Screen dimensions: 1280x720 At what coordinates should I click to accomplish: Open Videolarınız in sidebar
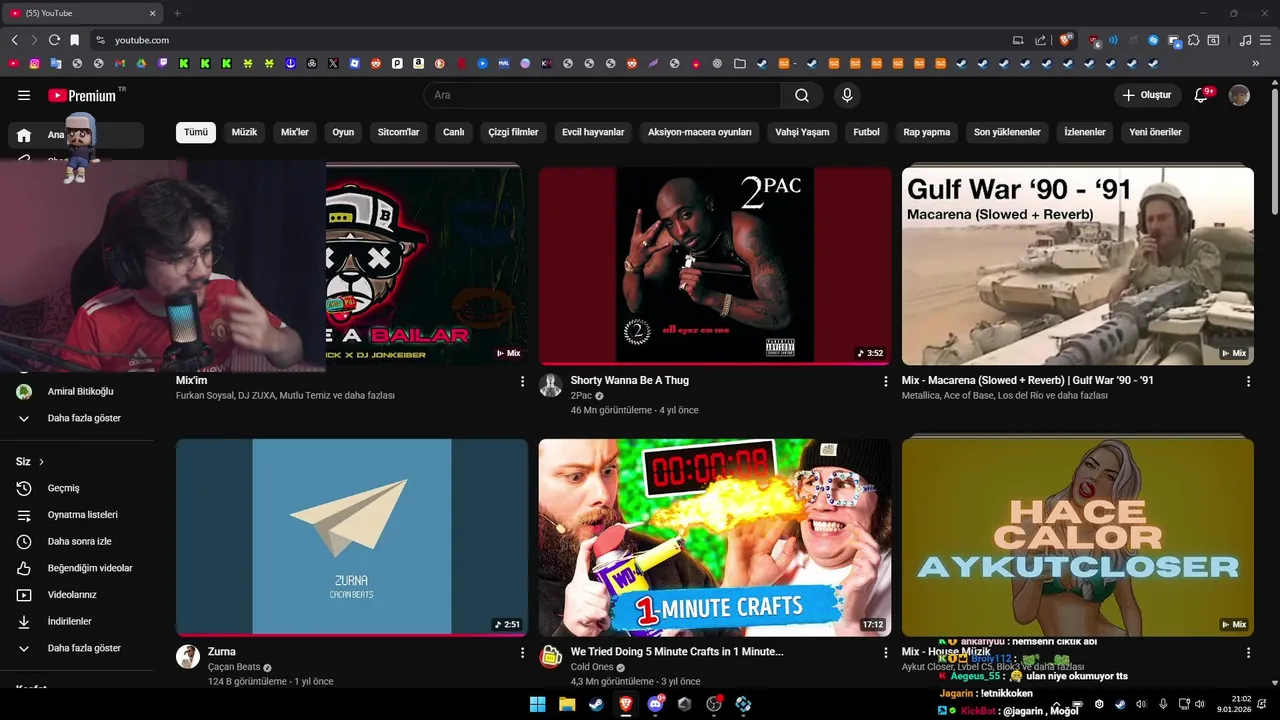[77, 595]
